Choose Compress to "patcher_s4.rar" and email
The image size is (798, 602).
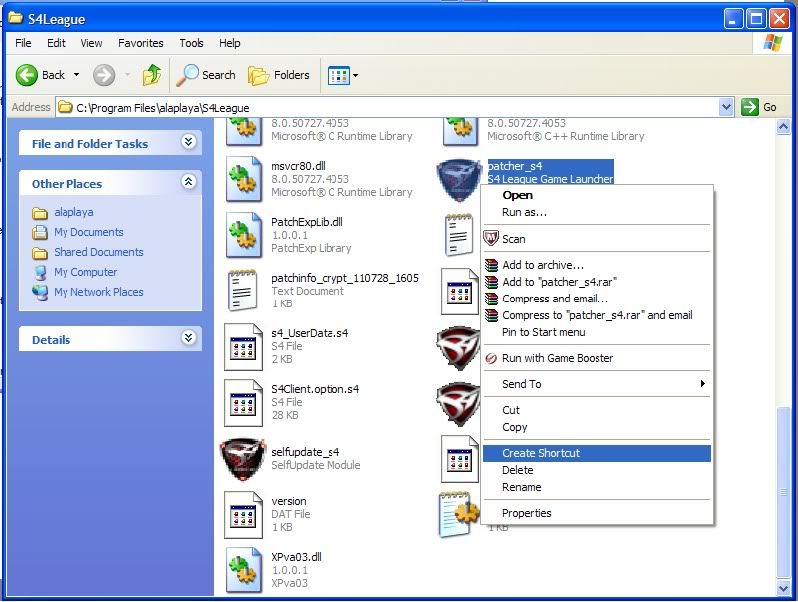coord(596,315)
